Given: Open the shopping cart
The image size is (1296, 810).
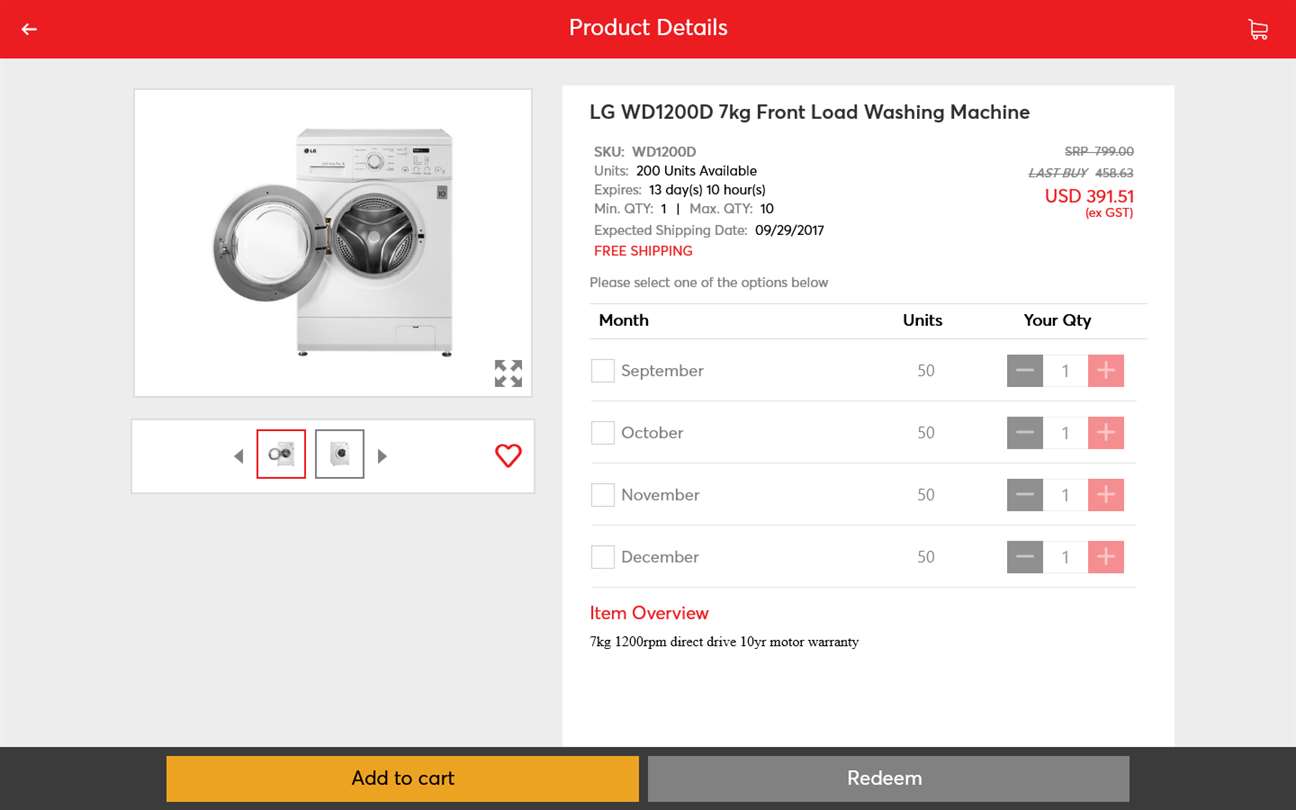Looking at the screenshot, I should (x=1258, y=29).
